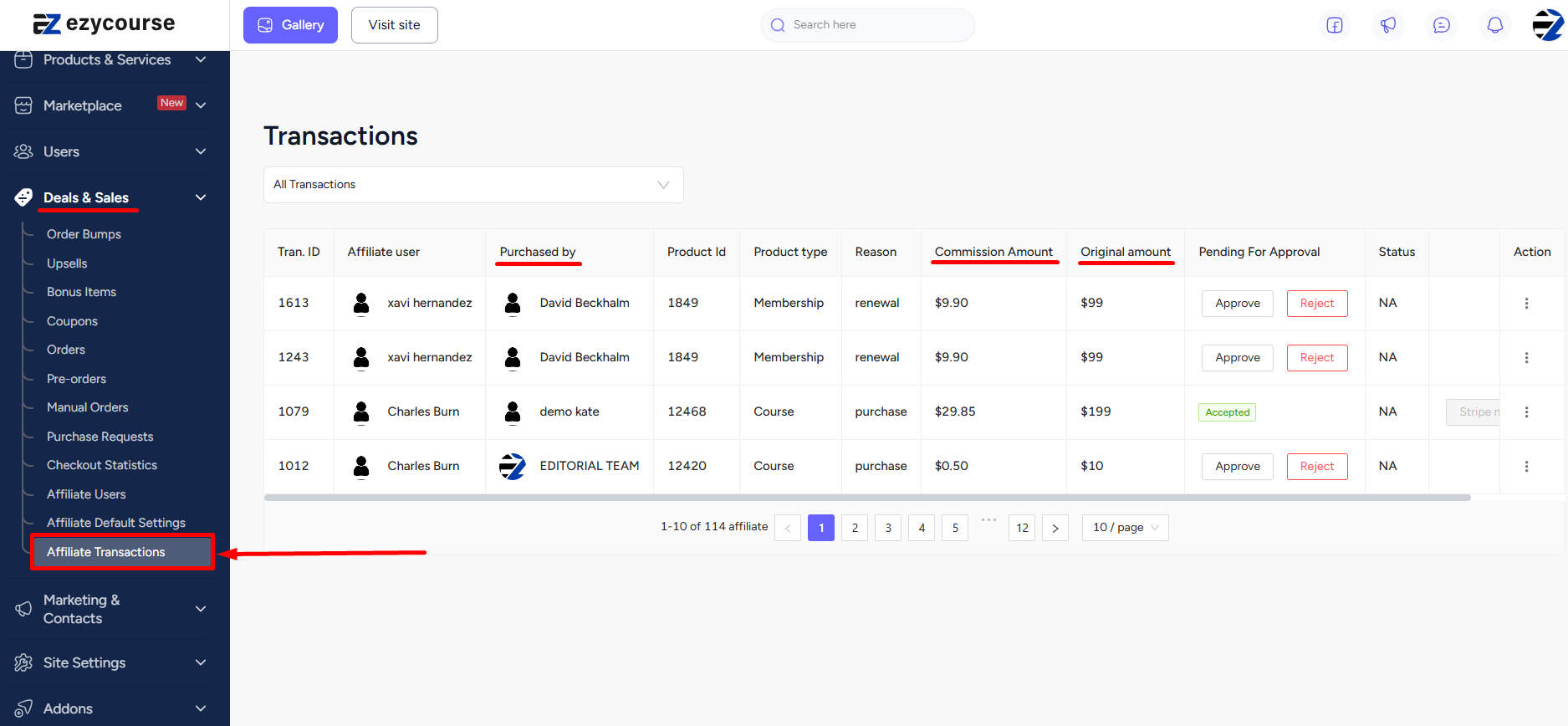The image size is (1568, 726).
Task: Click in the Search here field
Action: [868, 25]
